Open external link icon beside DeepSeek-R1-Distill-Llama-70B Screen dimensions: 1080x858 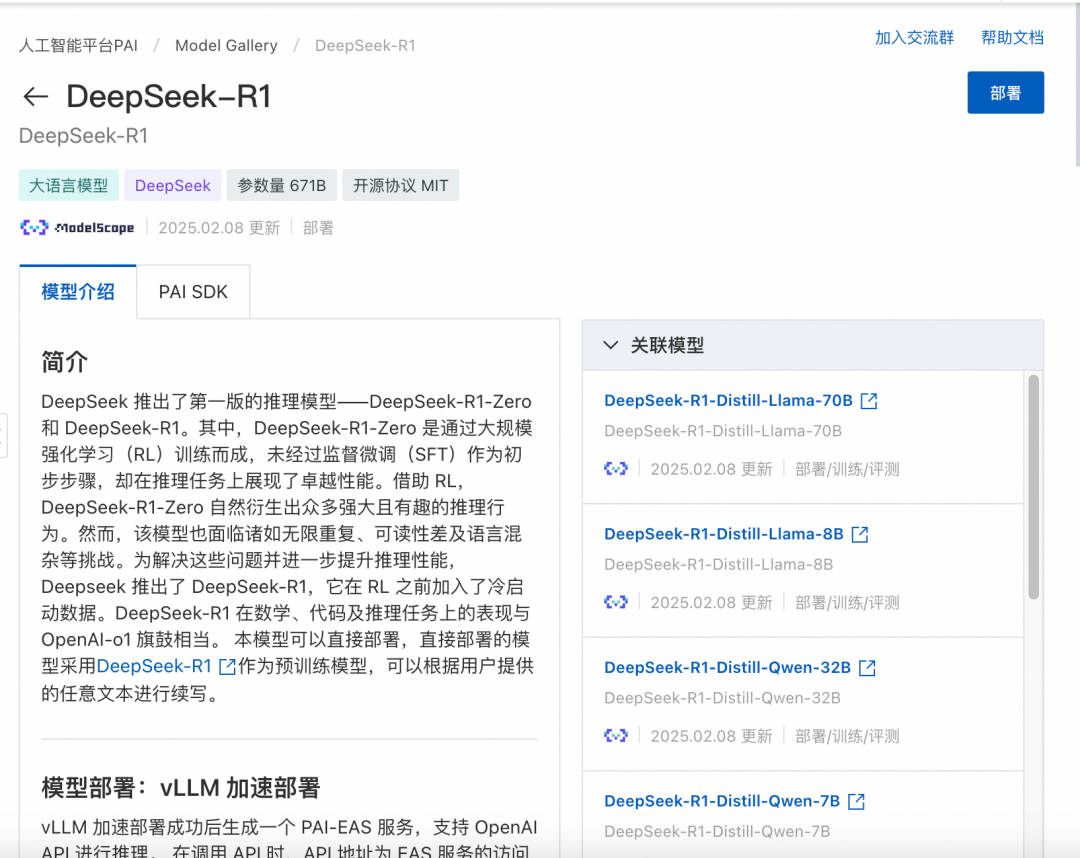pos(869,401)
